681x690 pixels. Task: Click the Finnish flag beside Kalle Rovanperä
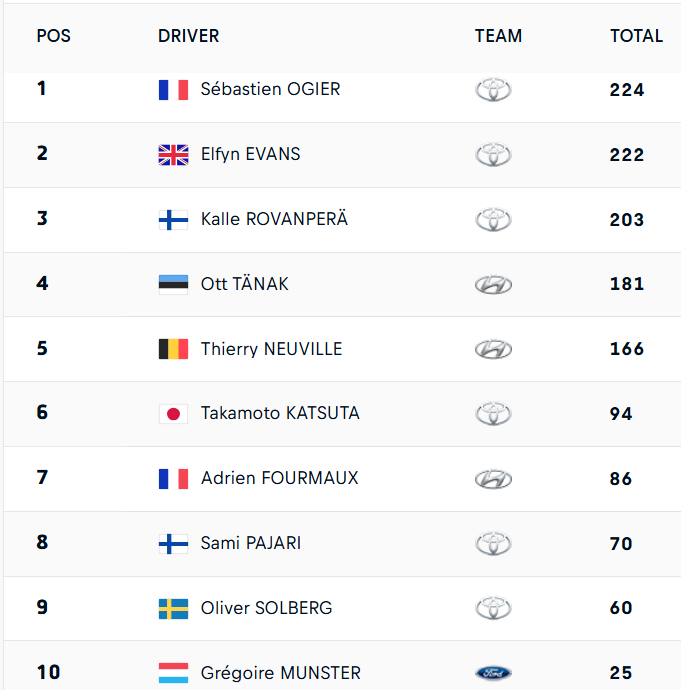point(173,220)
